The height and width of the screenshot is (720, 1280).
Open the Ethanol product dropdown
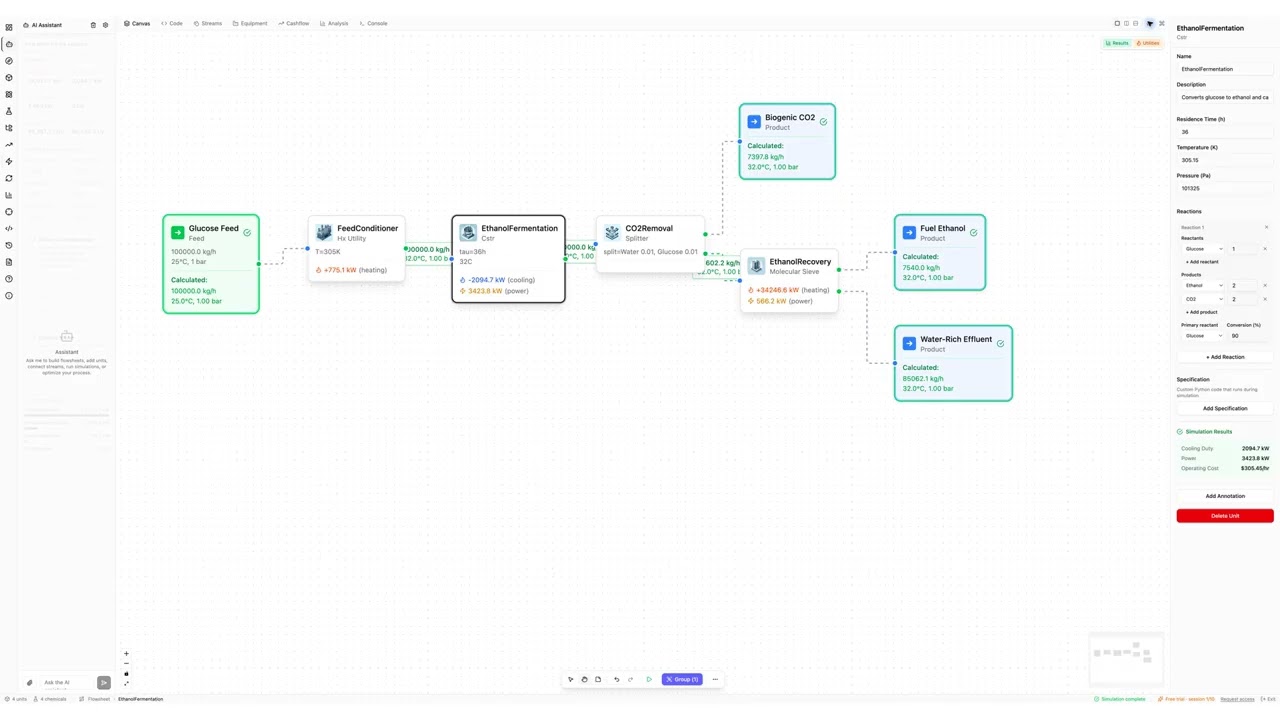click(1203, 285)
